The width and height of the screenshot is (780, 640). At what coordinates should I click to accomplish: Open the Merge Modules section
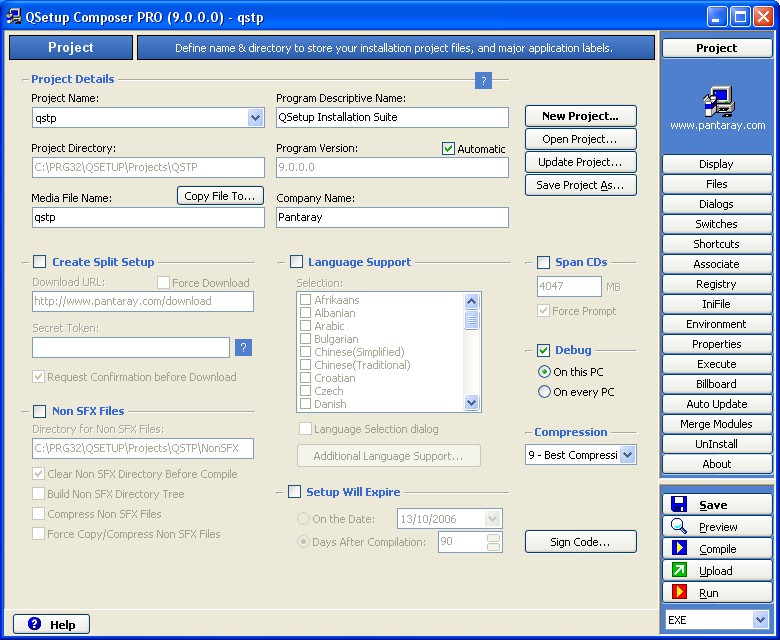716,424
